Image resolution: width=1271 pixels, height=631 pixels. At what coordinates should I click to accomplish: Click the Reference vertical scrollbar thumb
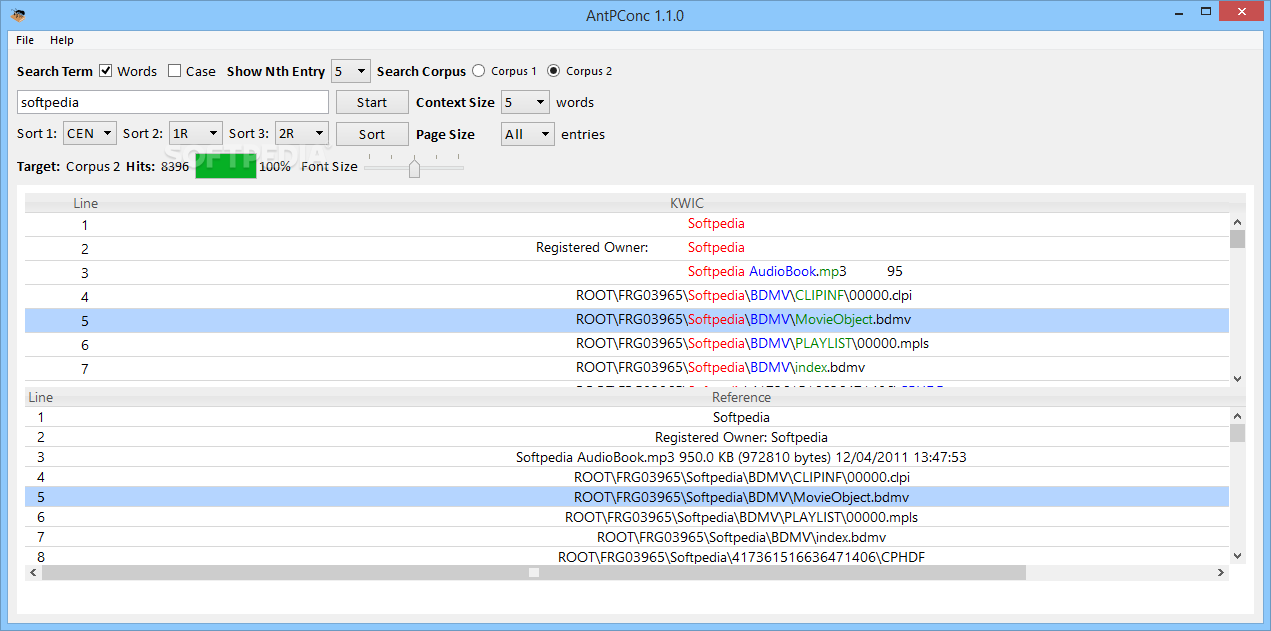pos(1237,432)
